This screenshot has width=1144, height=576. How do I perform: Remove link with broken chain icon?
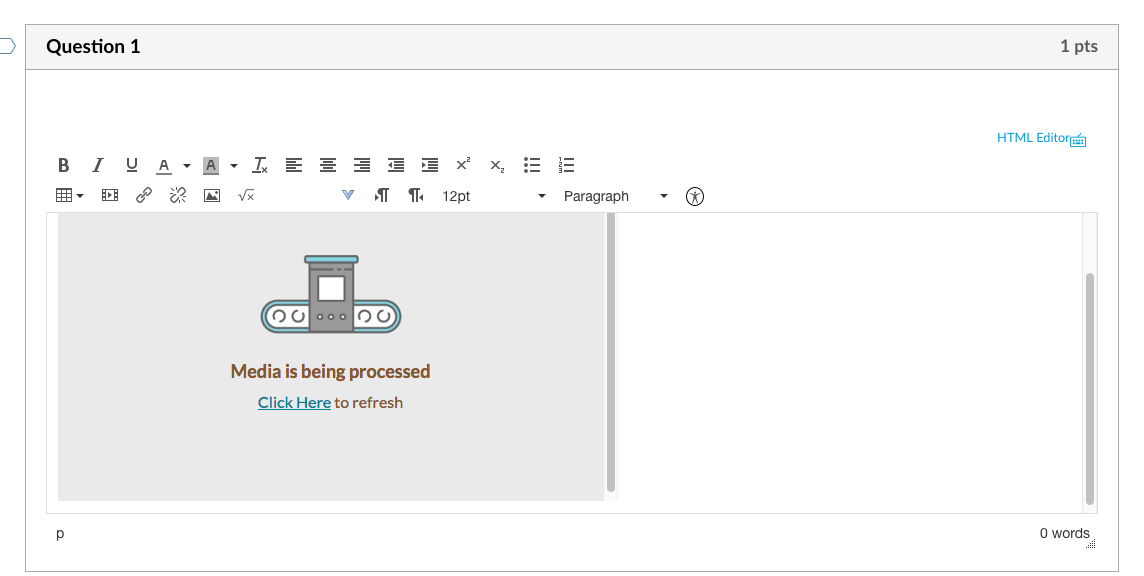point(178,196)
